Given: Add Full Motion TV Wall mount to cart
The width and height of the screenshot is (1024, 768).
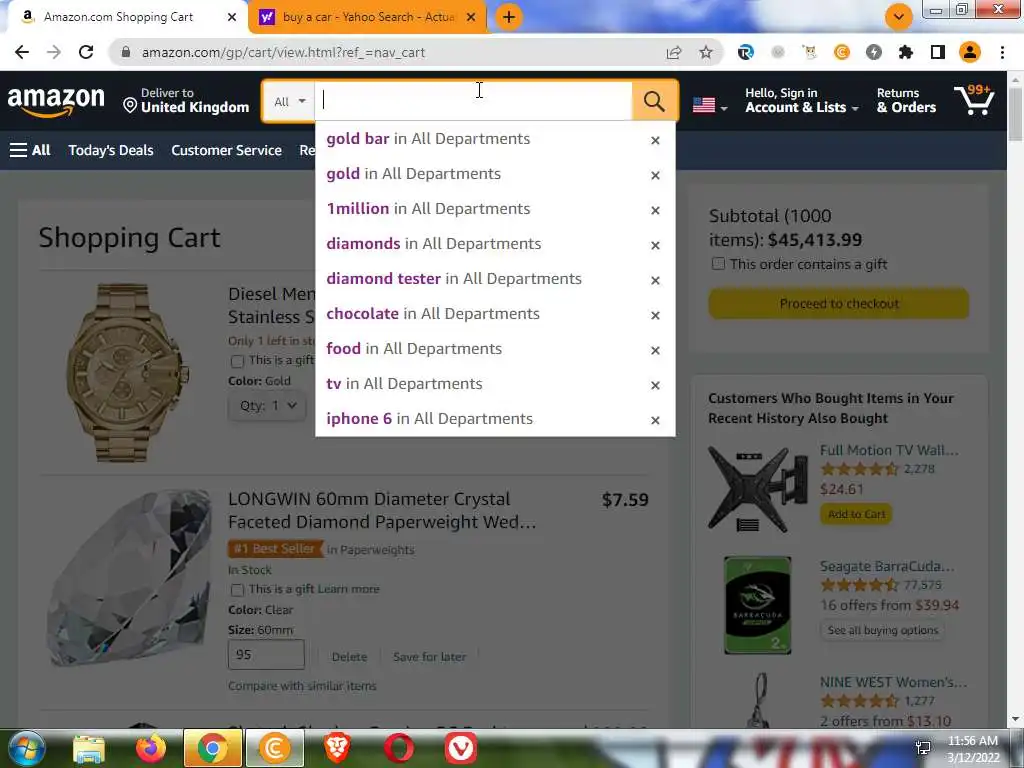Looking at the screenshot, I should (856, 514).
